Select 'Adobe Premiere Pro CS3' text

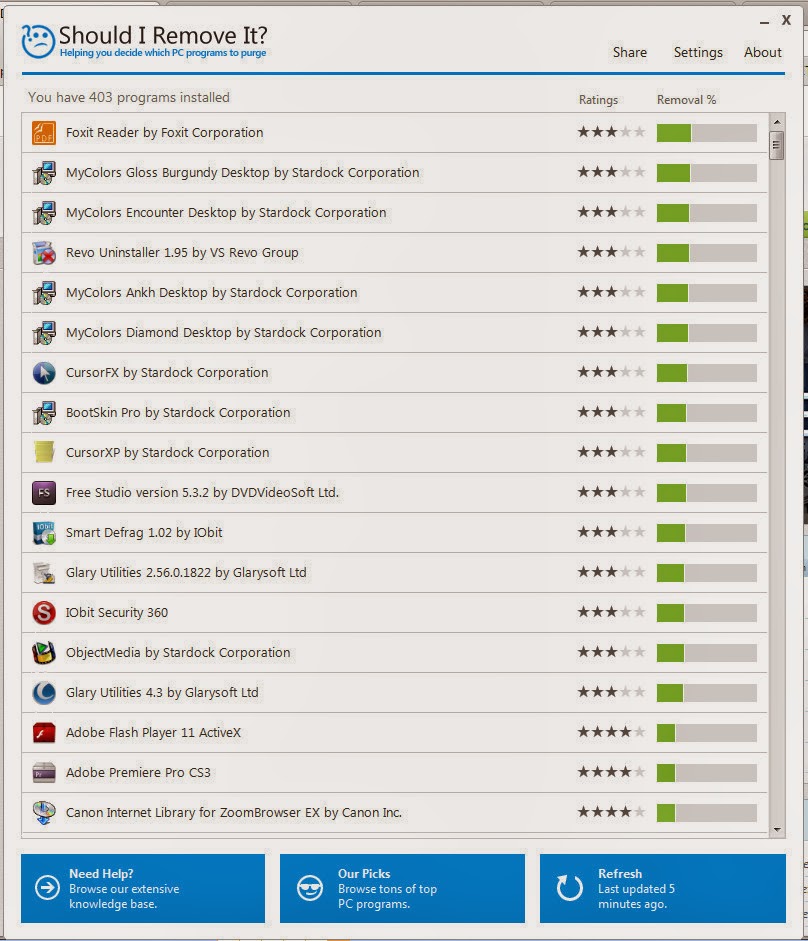point(138,772)
